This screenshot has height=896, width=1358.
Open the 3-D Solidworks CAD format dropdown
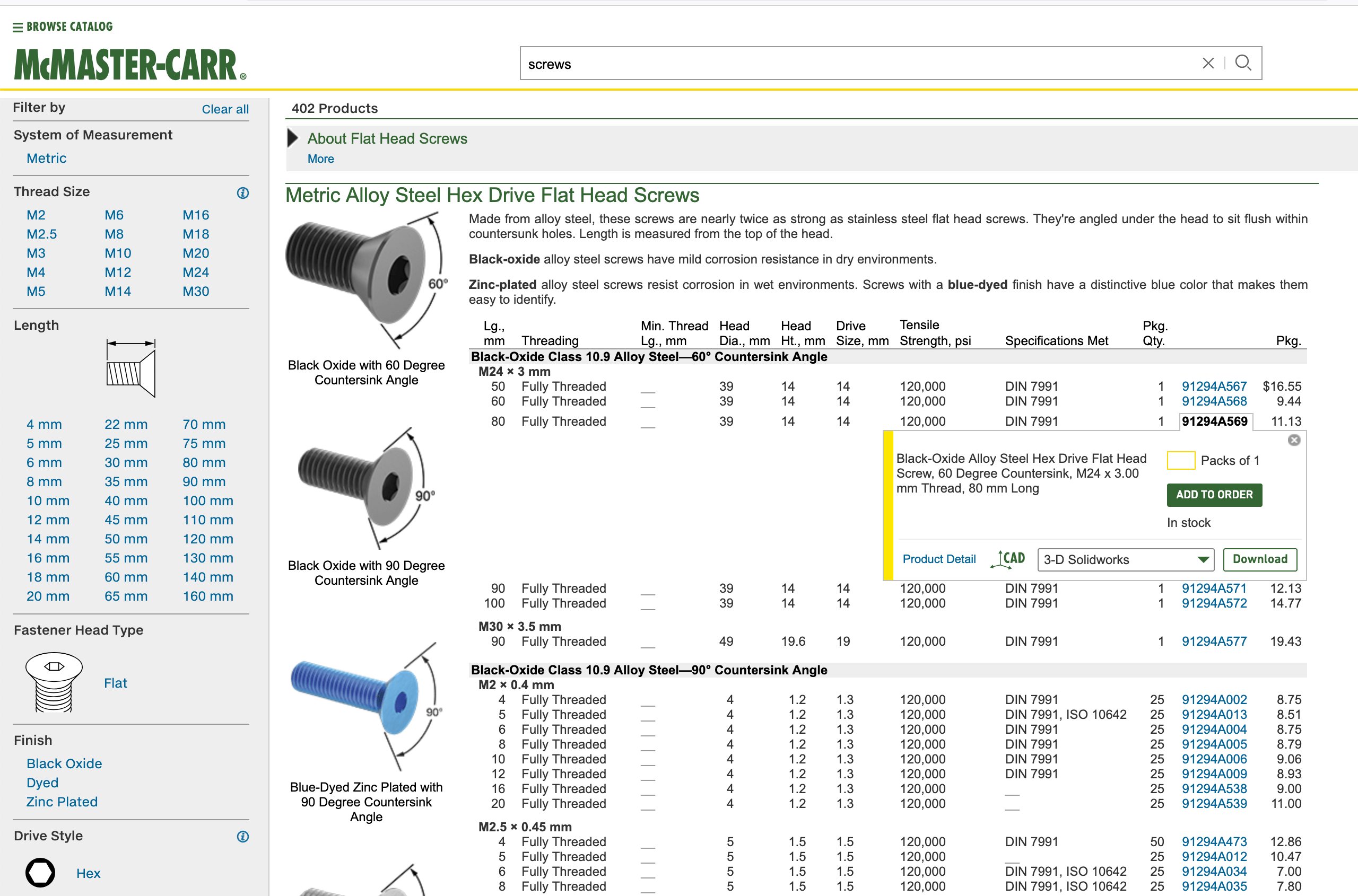coord(1125,559)
